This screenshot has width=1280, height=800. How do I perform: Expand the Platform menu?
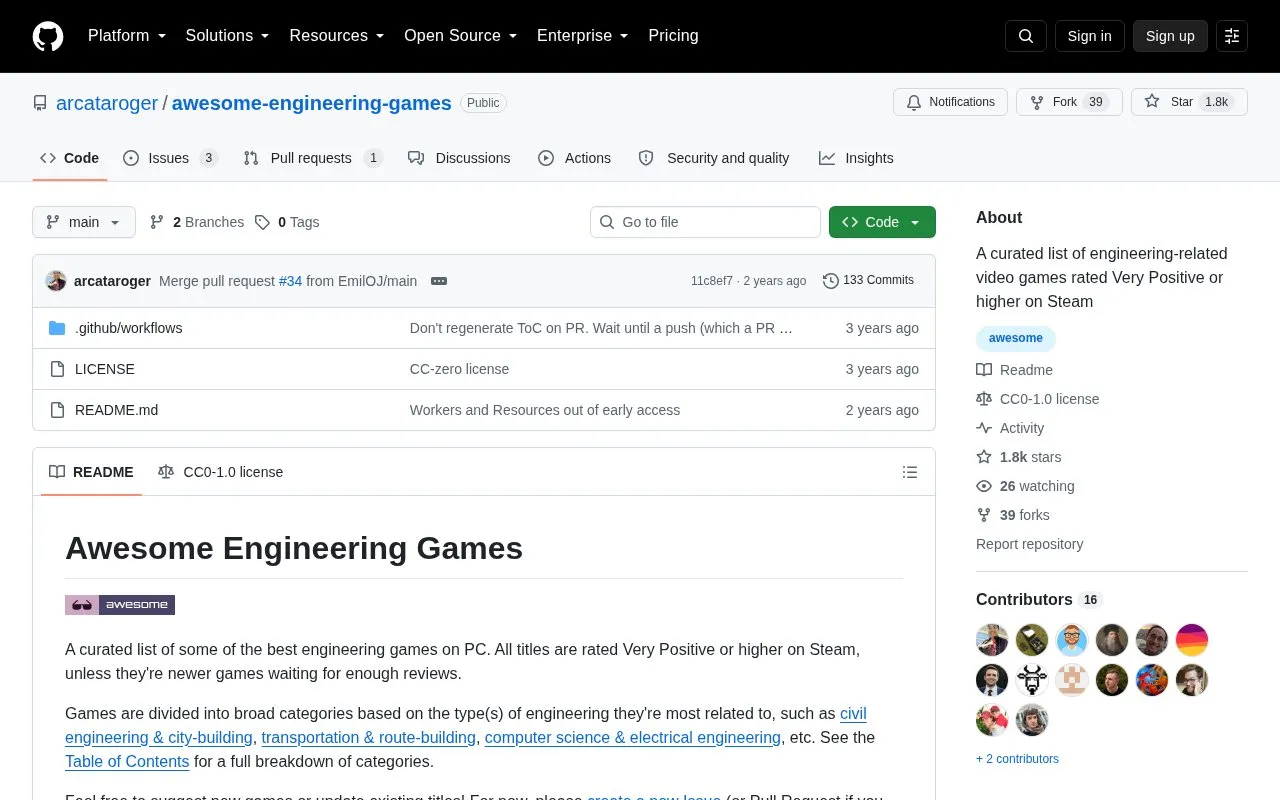tap(127, 36)
